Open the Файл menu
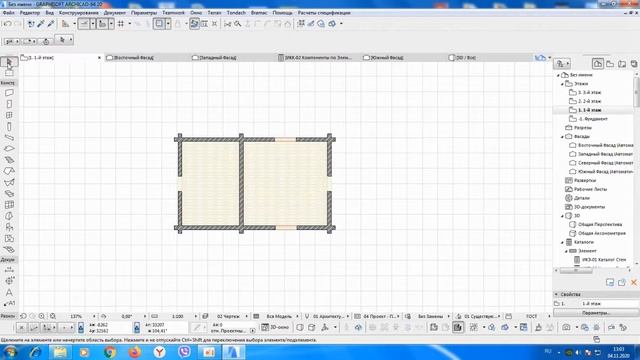This screenshot has width=640, height=360. [9, 13]
